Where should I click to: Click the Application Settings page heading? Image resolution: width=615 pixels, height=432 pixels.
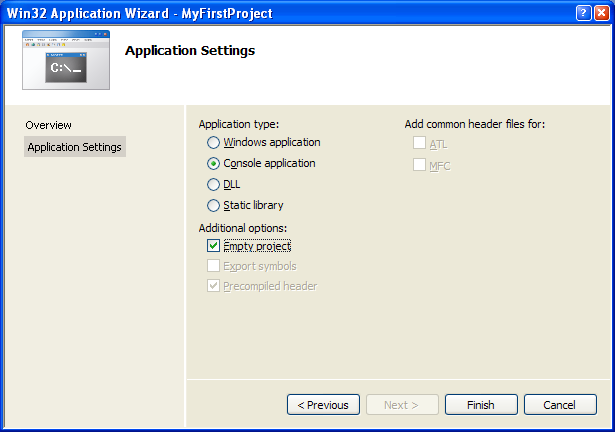pyautogui.click(x=190, y=51)
